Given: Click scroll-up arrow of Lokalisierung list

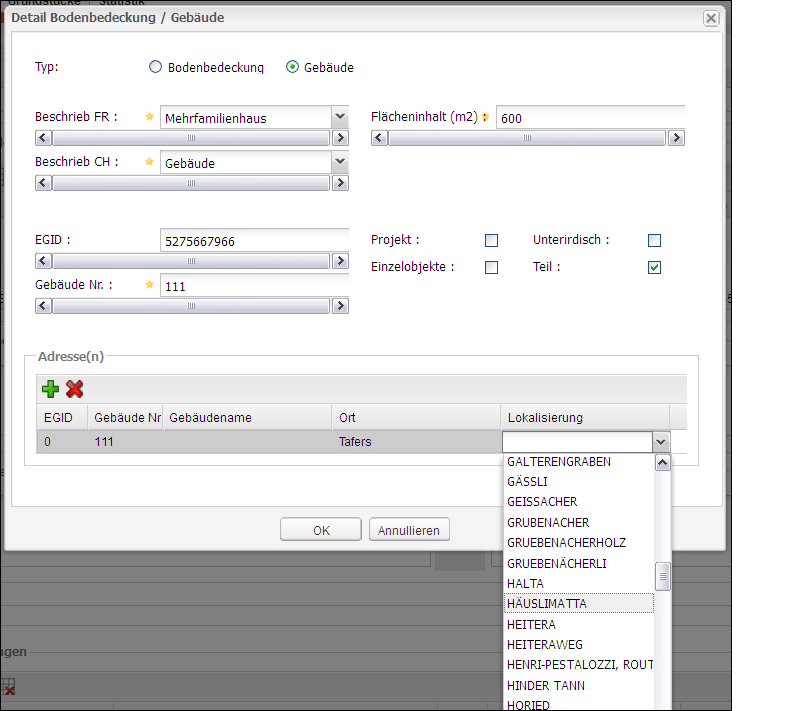Looking at the screenshot, I should [x=662, y=463].
